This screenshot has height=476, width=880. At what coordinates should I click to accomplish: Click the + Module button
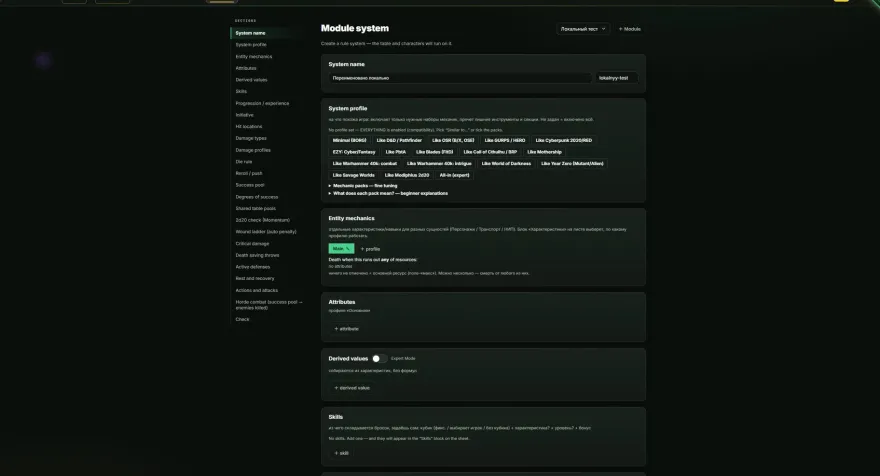(629, 29)
